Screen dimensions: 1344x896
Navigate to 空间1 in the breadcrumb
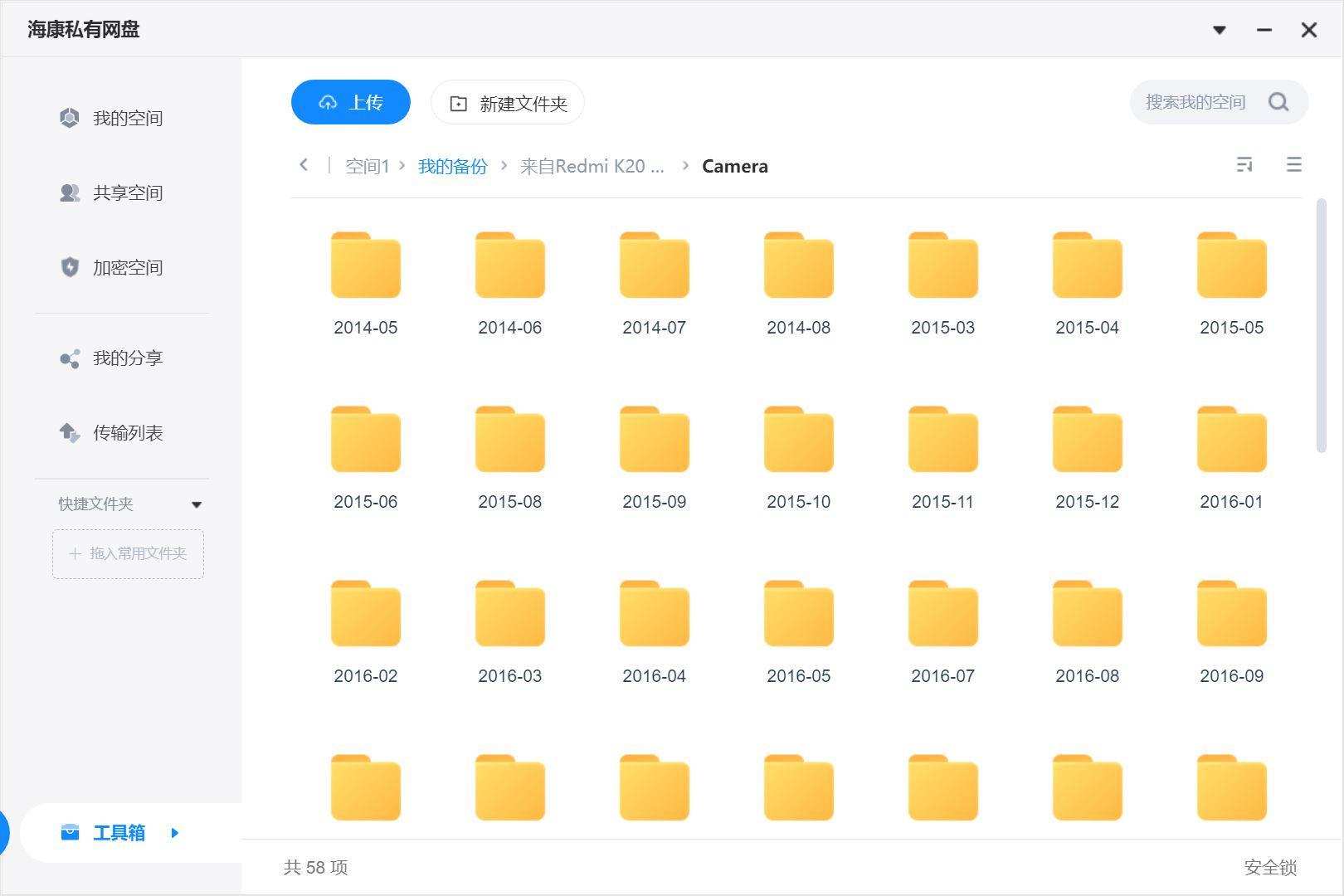click(368, 165)
